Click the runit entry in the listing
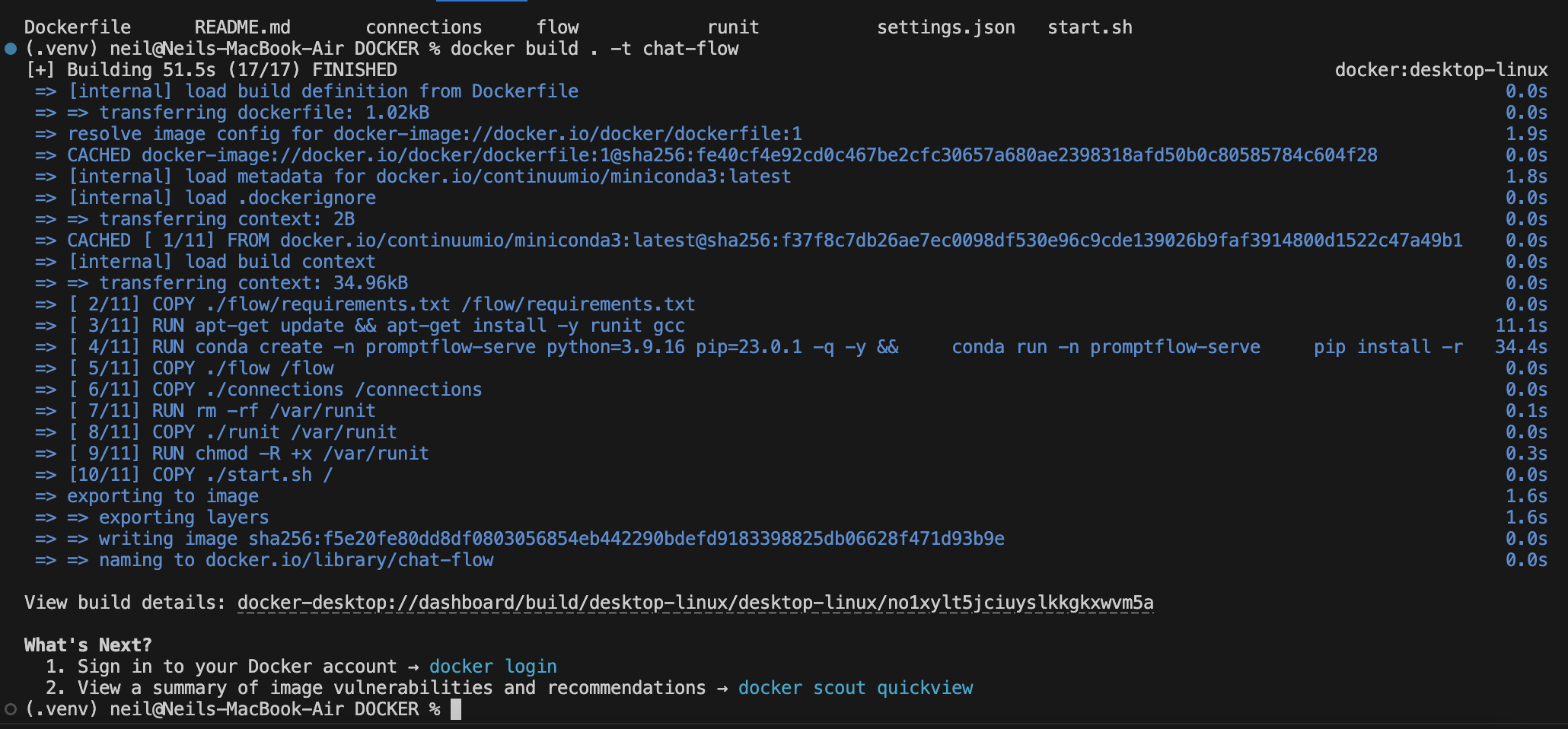Image resolution: width=1568 pixels, height=729 pixels. pyautogui.click(x=732, y=27)
